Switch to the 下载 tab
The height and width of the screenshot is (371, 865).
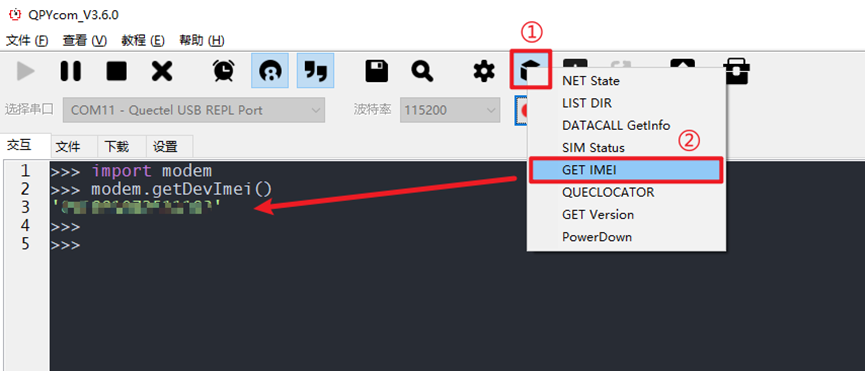click(116, 147)
